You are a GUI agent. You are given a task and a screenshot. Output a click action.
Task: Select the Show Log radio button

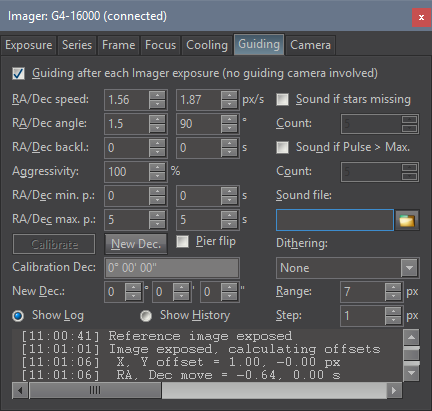point(18,315)
